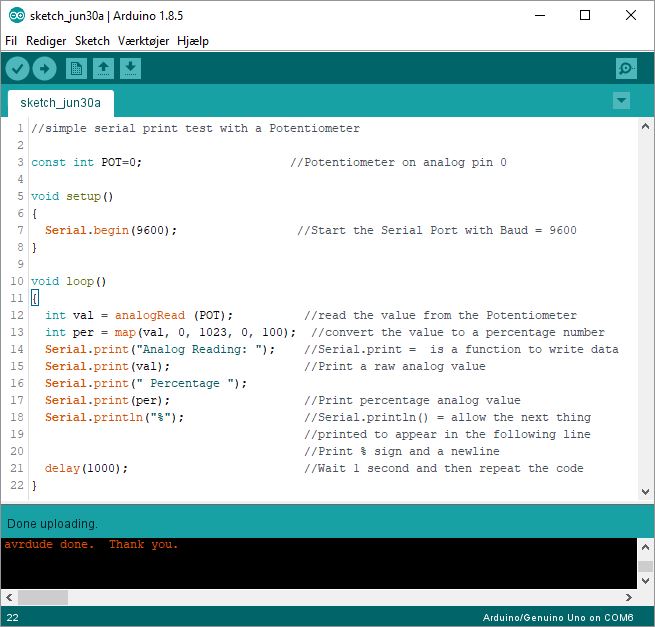
Task: Click '//Print % sign and a newline' comment
Action: click(401, 452)
